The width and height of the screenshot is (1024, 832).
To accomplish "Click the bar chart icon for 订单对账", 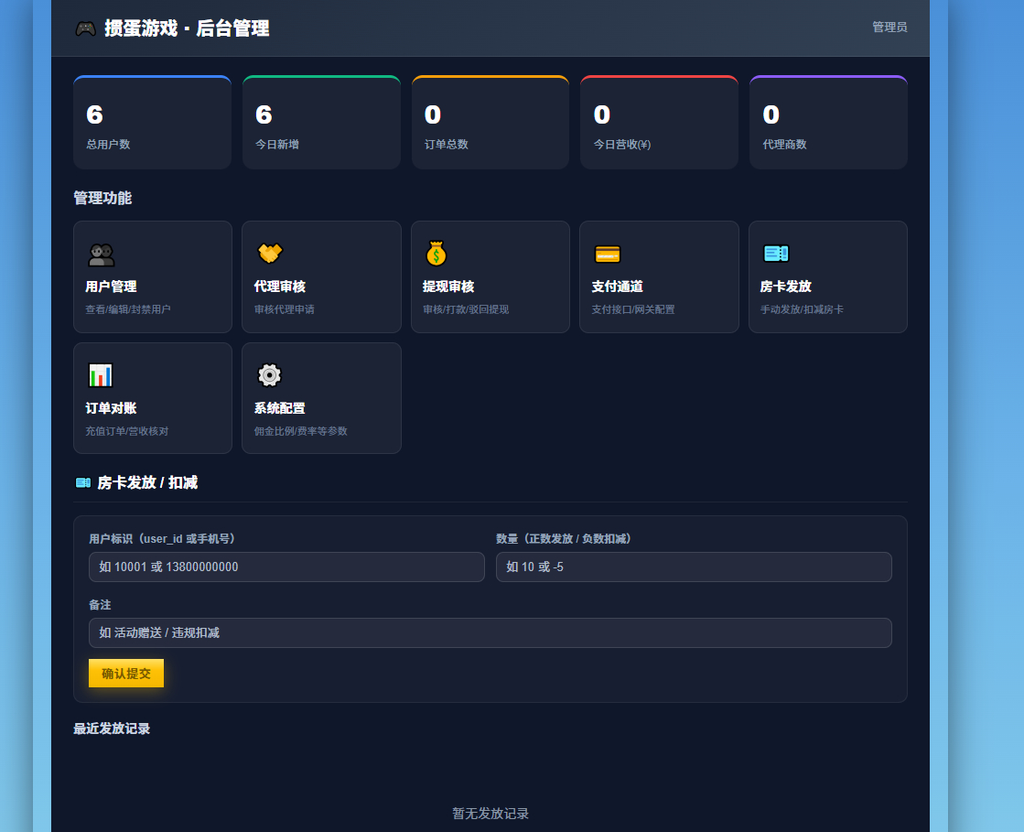I will click(x=101, y=376).
